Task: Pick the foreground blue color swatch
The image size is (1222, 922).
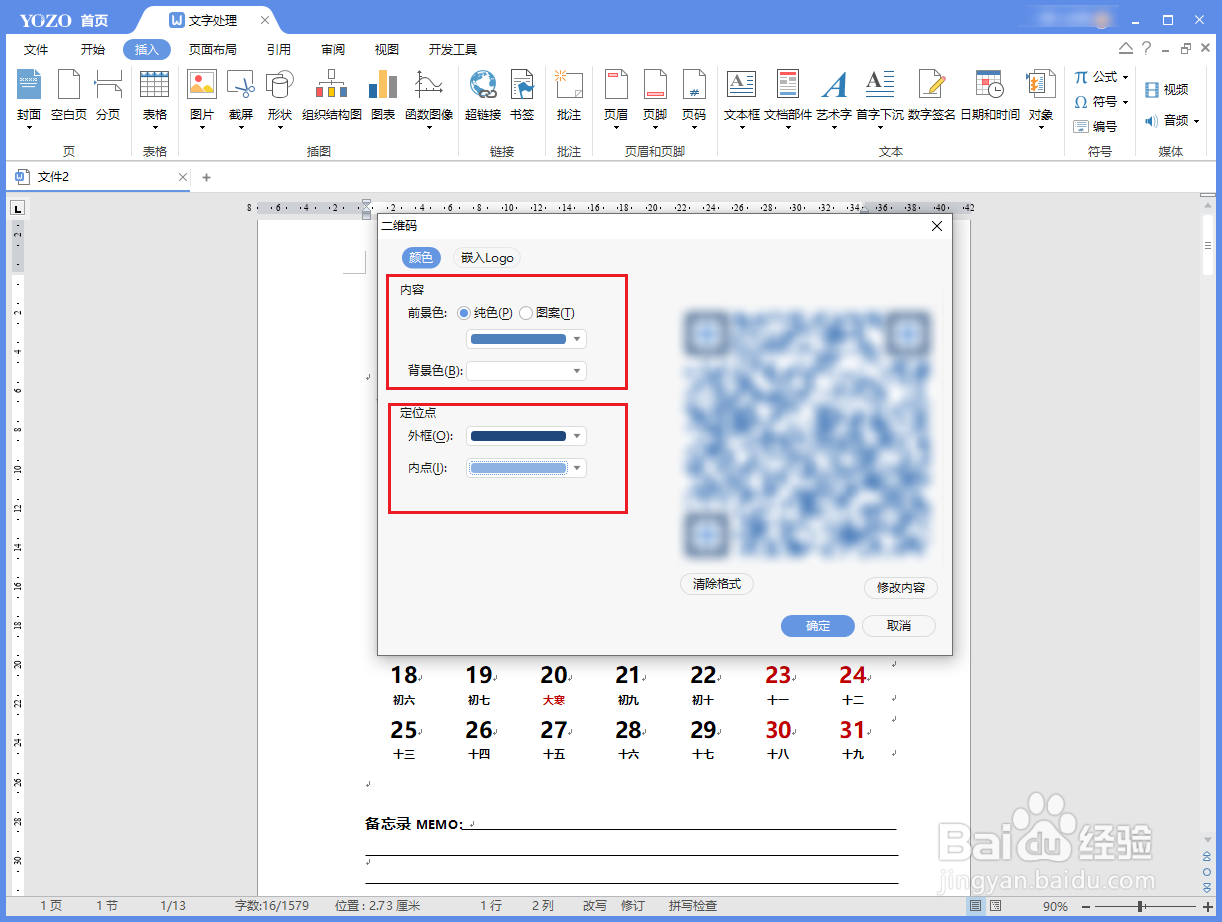Action: click(518, 339)
